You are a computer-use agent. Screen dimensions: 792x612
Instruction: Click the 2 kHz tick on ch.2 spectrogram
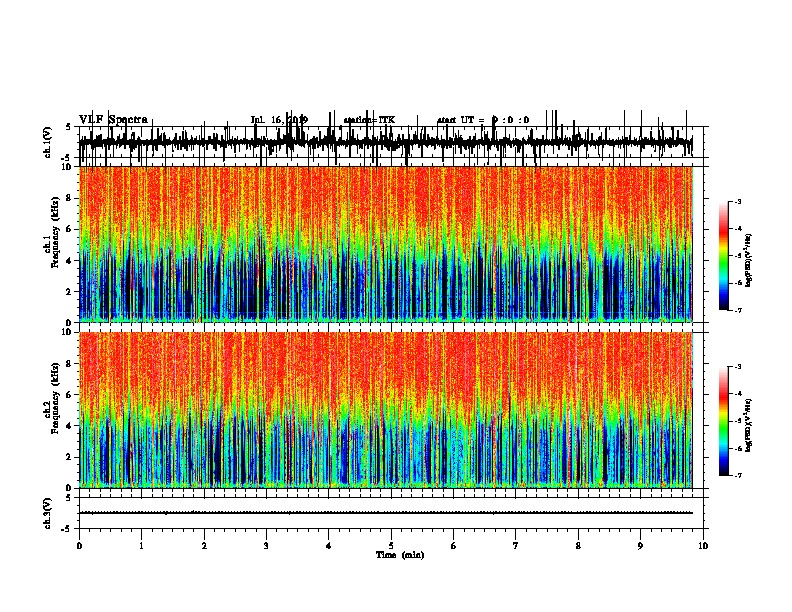click(69, 457)
